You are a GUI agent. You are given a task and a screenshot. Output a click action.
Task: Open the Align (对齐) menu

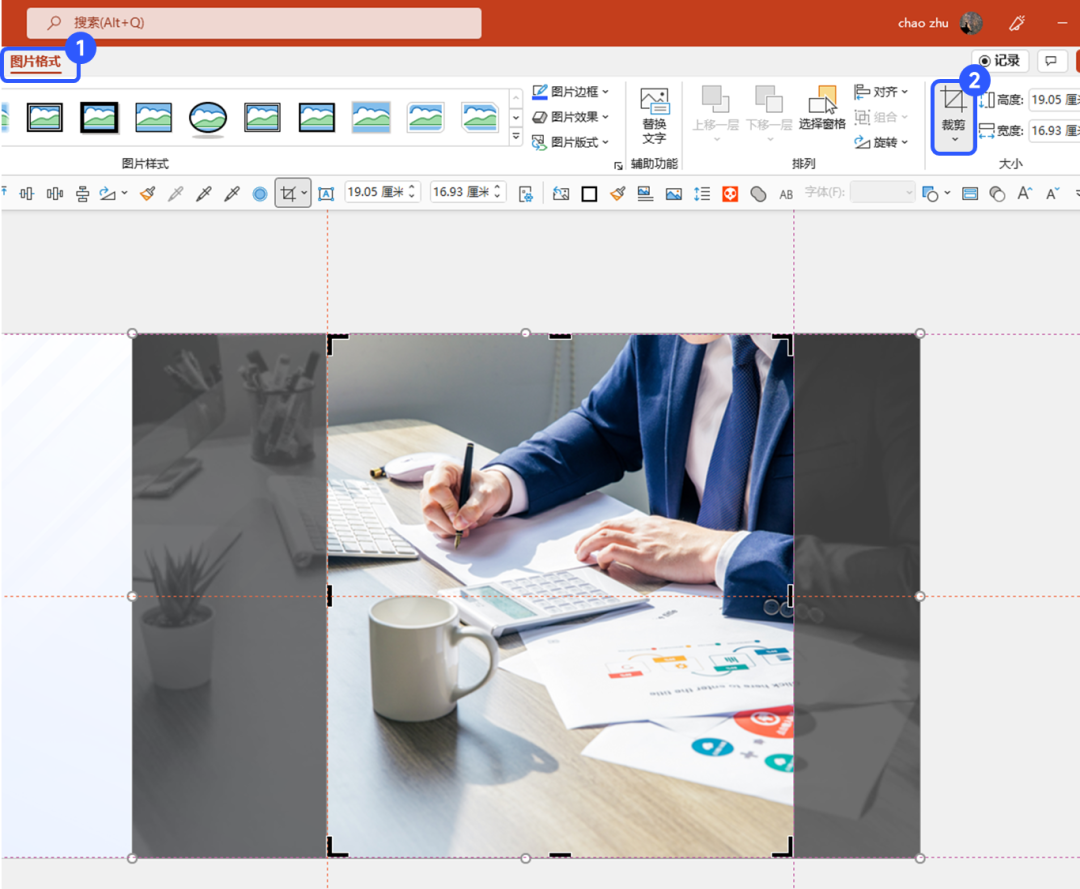coord(881,92)
